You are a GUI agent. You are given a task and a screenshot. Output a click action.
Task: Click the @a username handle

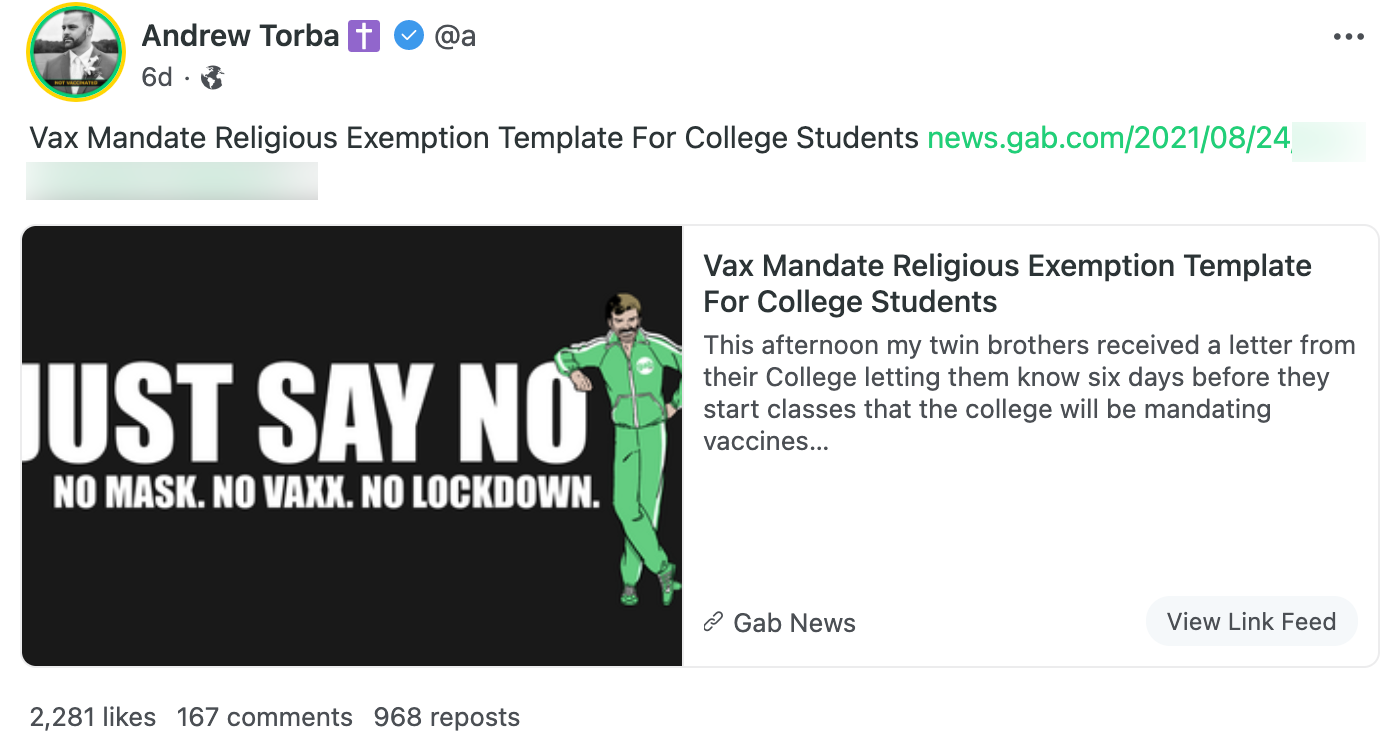(455, 37)
